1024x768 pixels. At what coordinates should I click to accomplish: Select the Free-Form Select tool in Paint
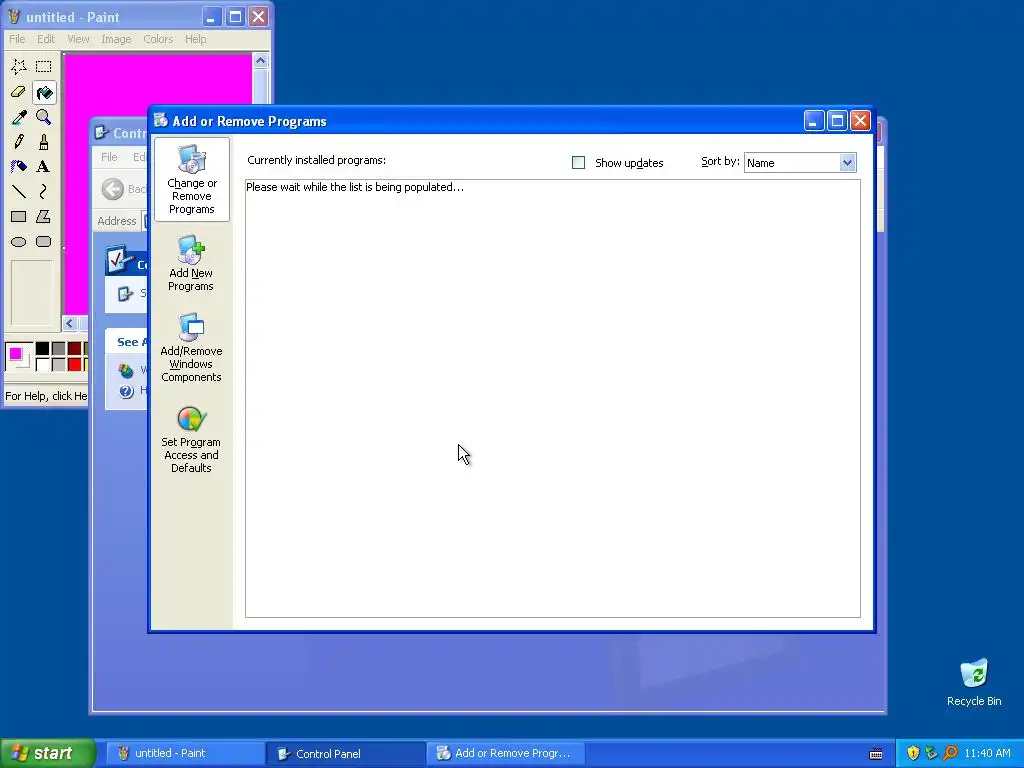tap(18, 67)
